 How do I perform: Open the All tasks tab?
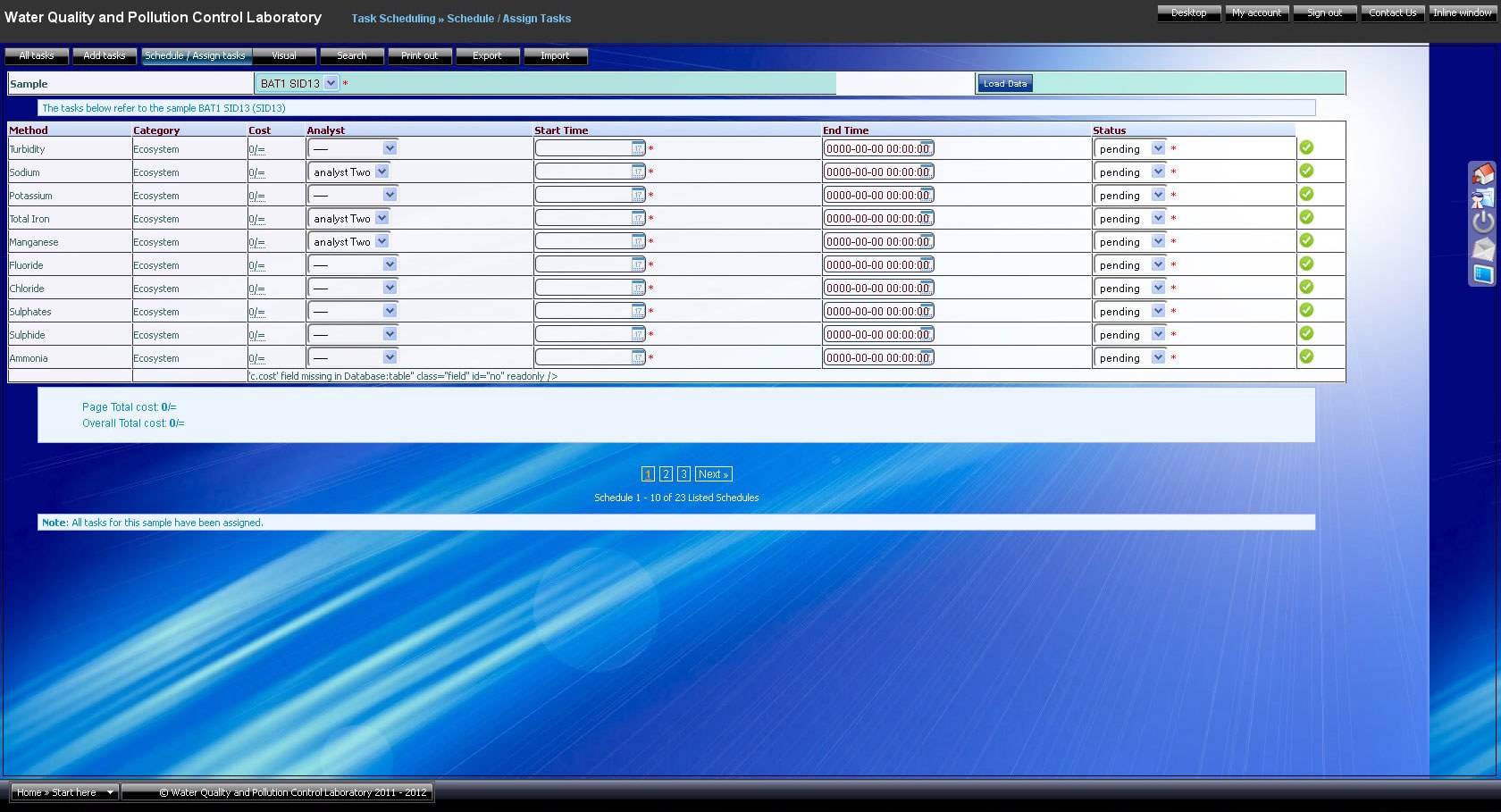[37, 55]
